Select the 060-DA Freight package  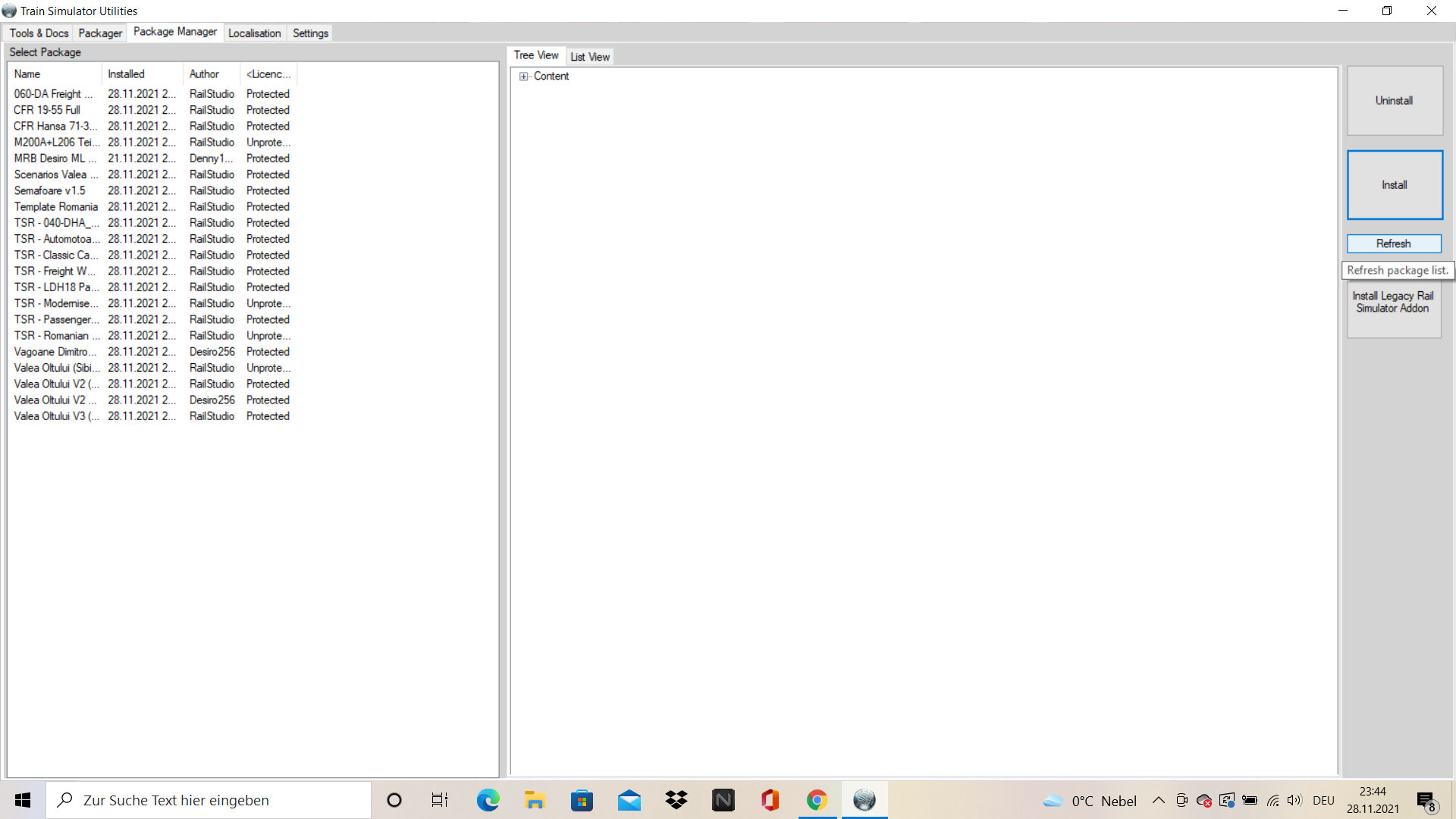point(152,94)
